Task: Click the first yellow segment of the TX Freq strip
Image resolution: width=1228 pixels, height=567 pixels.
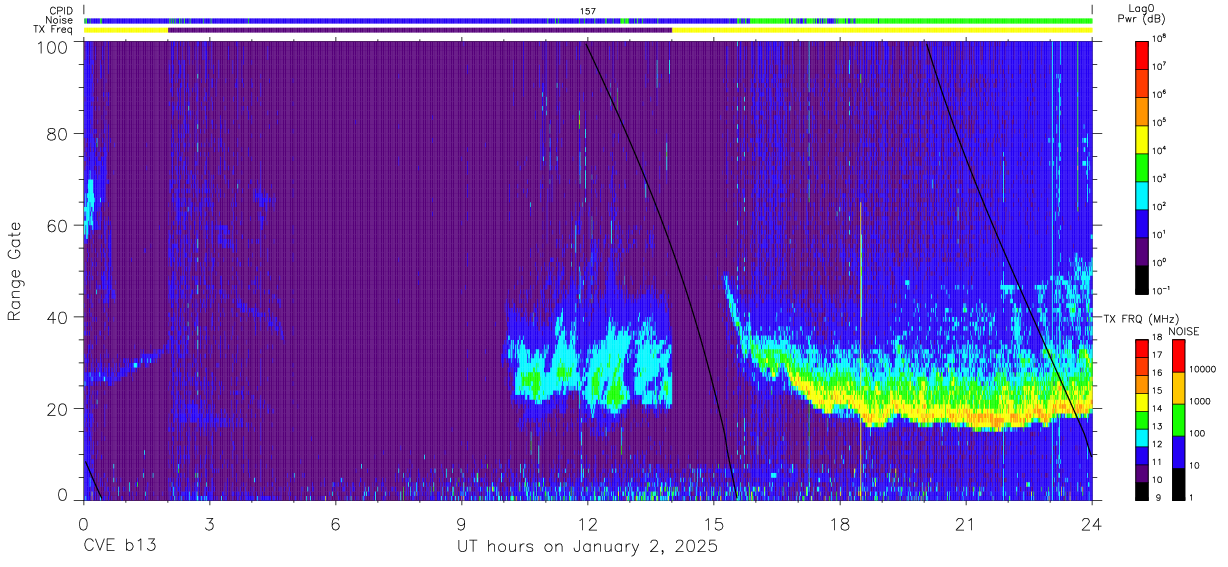Action: [126, 30]
